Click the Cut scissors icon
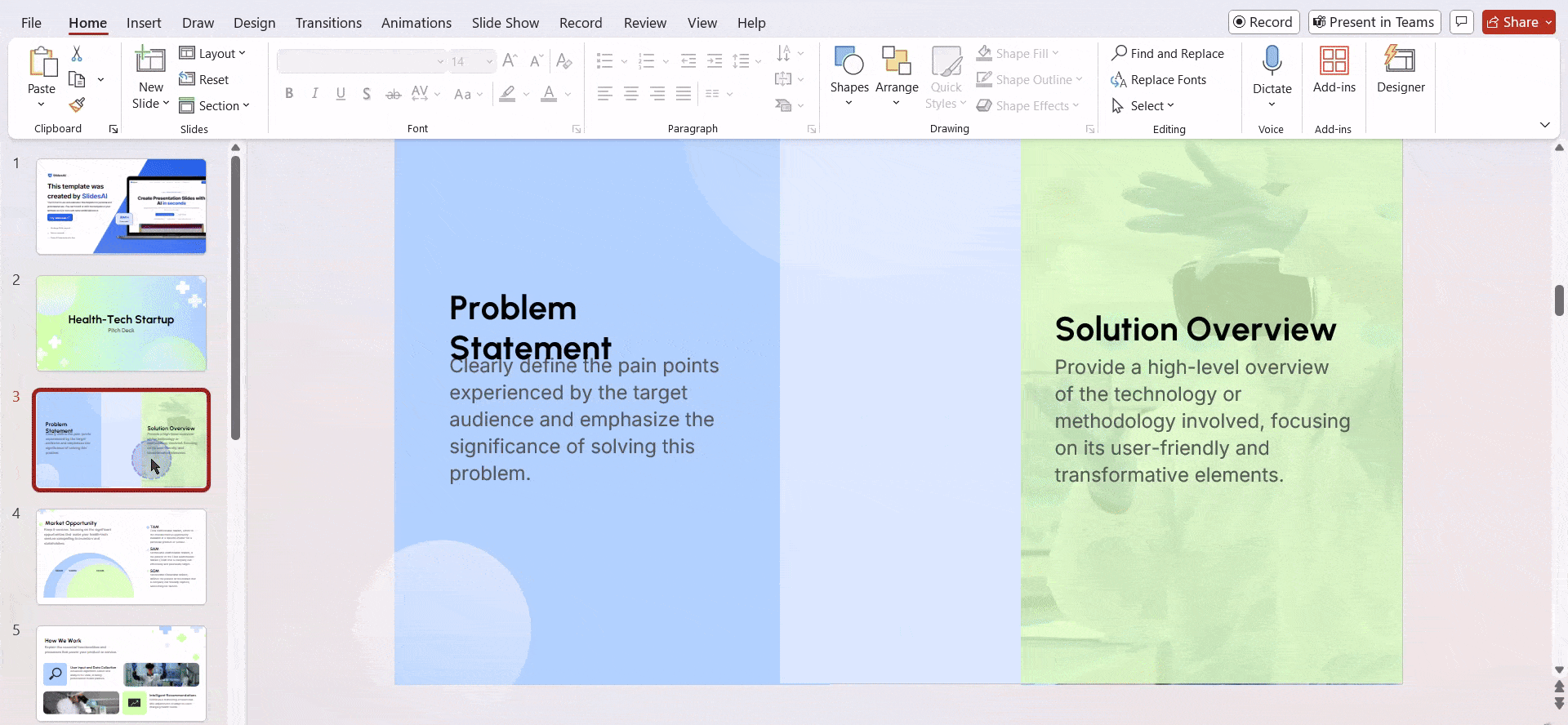Viewport: 1568px width, 725px height. coord(77,54)
